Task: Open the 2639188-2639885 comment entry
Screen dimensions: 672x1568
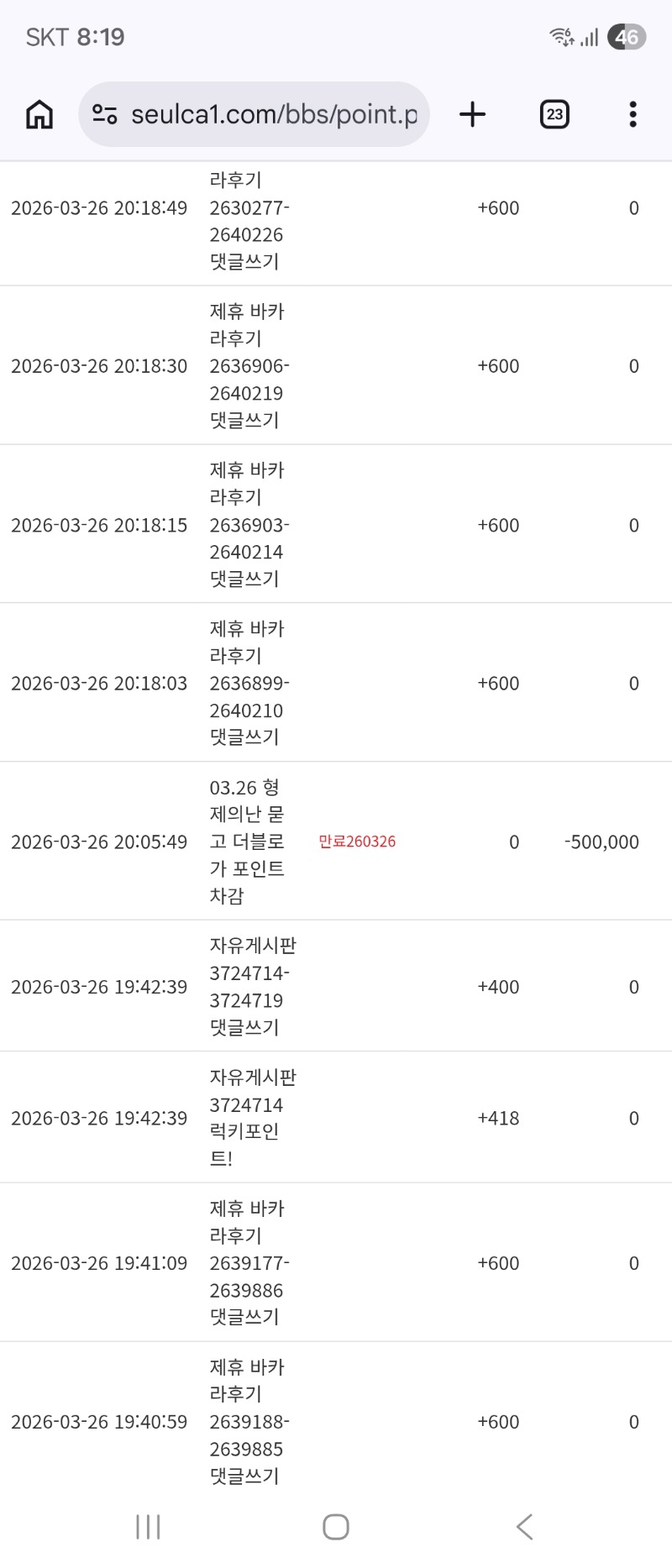Action: [249, 1422]
